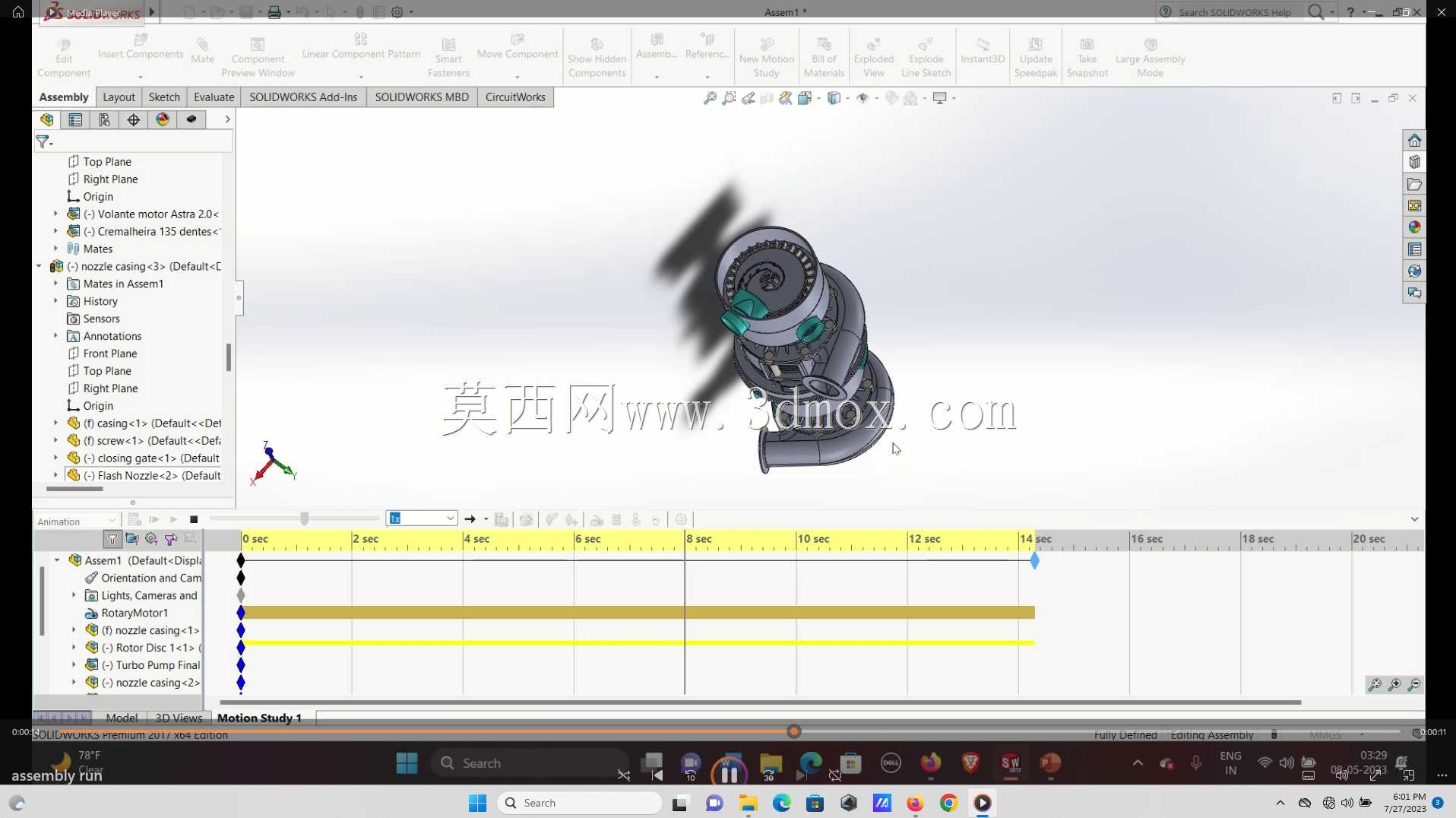Switch to the Layout tab
The image size is (1456, 818).
119,97
